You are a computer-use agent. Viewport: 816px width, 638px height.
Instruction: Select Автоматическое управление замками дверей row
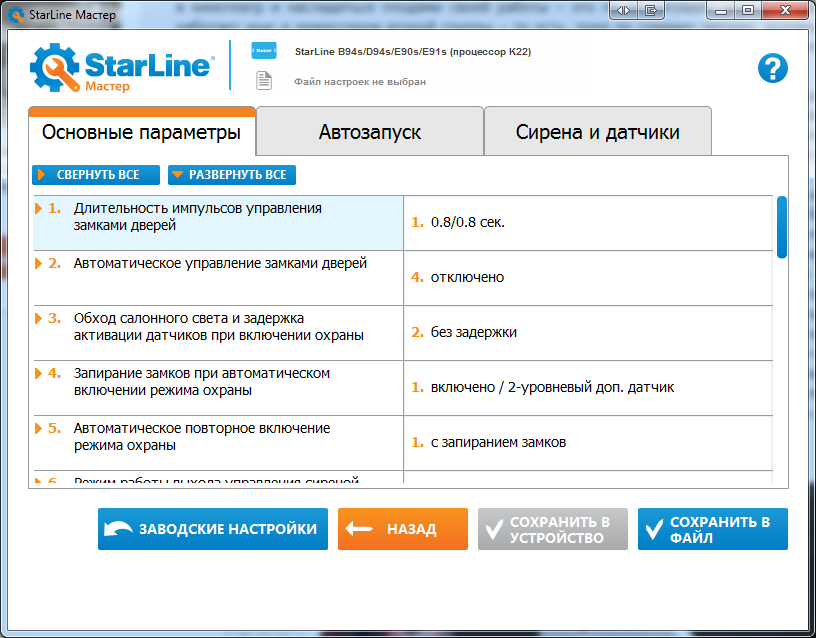coord(219,278)
